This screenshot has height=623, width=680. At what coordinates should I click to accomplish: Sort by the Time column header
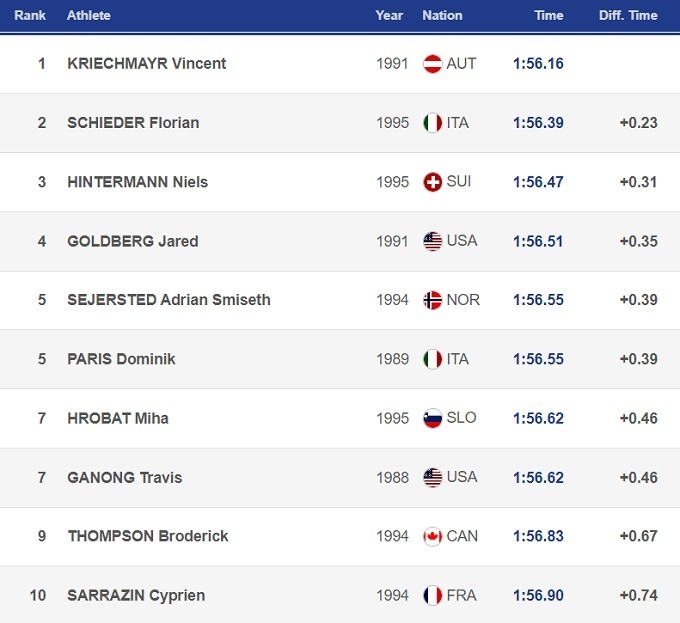[549, 16]
